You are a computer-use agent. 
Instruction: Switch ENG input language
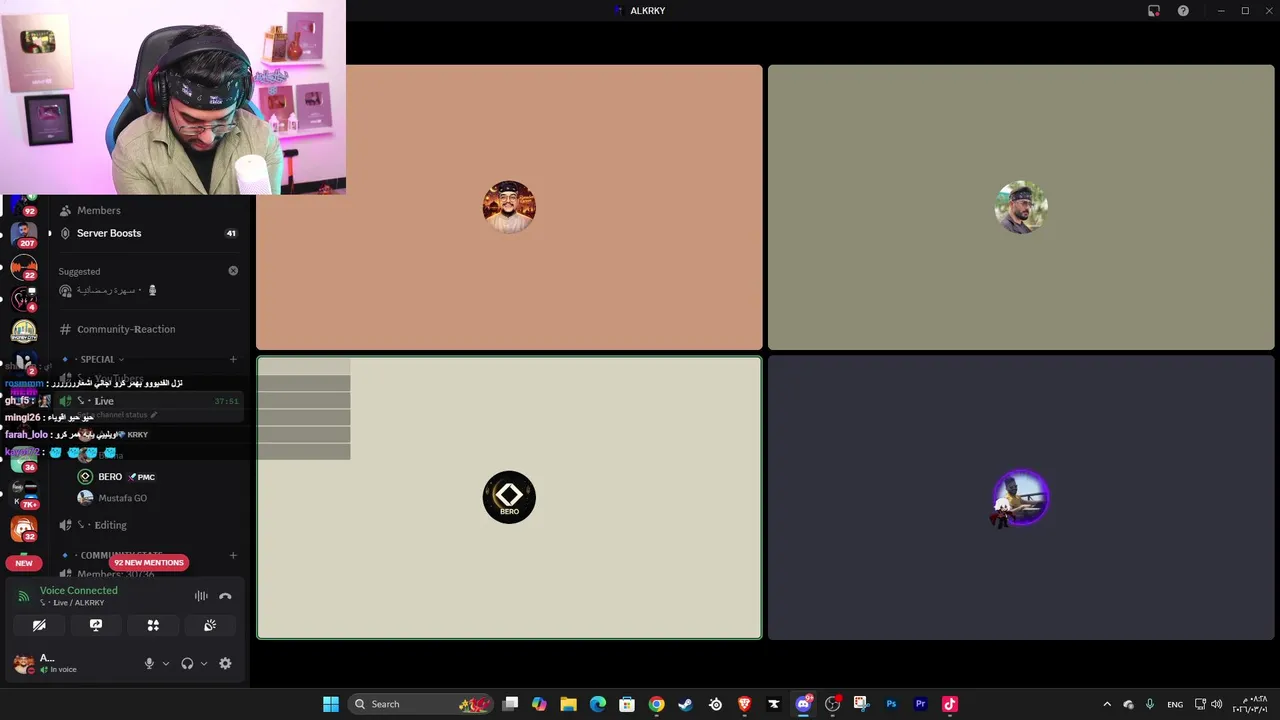1175,704
